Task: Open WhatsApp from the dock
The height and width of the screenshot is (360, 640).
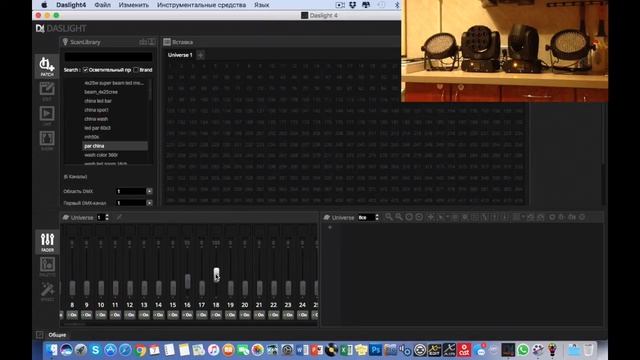Action: pyautogui.click(x=523, y=350)
